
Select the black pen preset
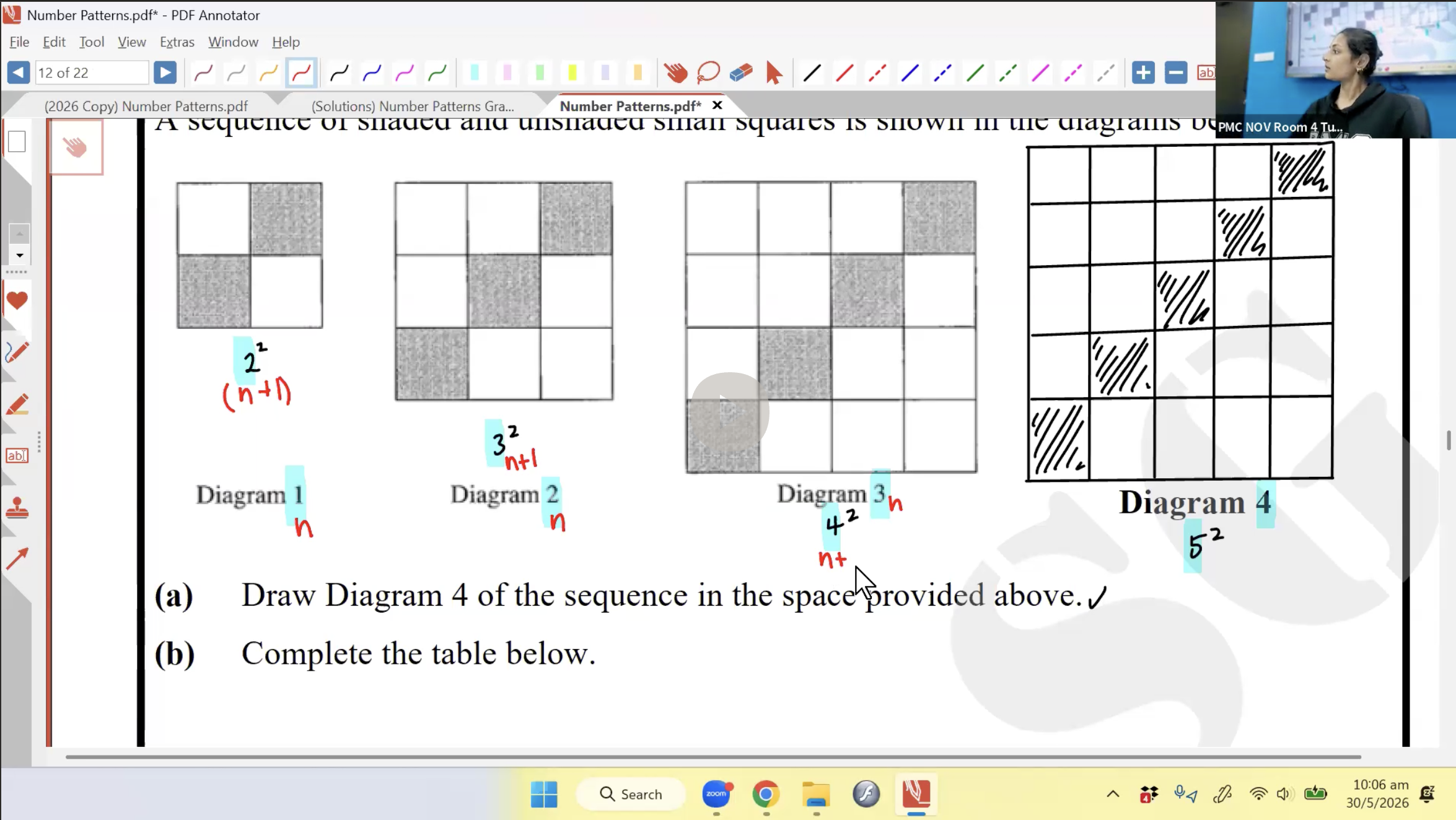339,73
